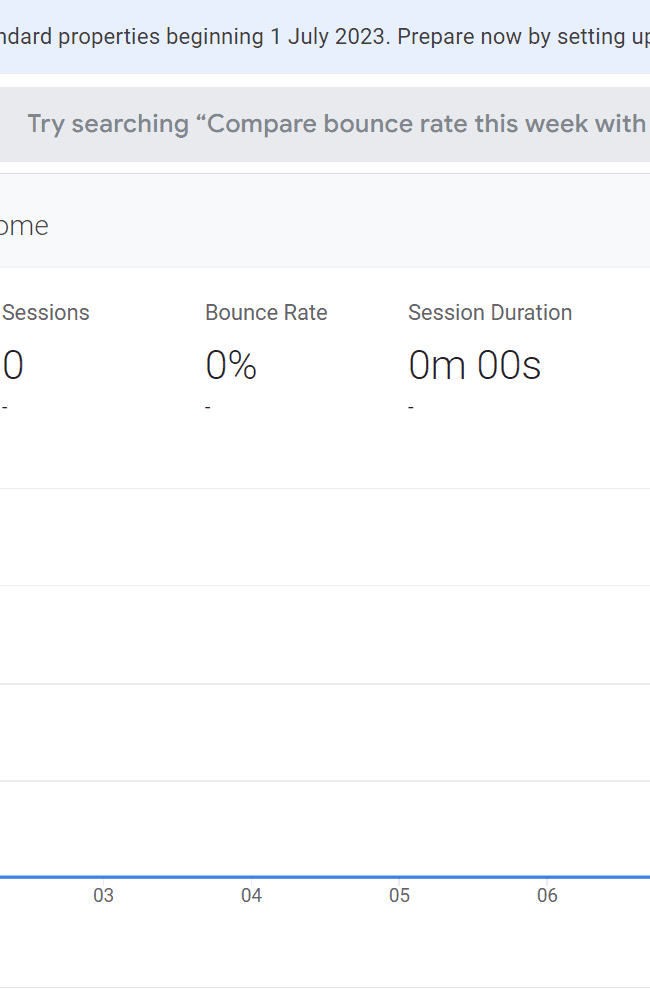The image size is (650, 989).
Task: Click the blue chart line above the 04 label
Action: point(251,877)
